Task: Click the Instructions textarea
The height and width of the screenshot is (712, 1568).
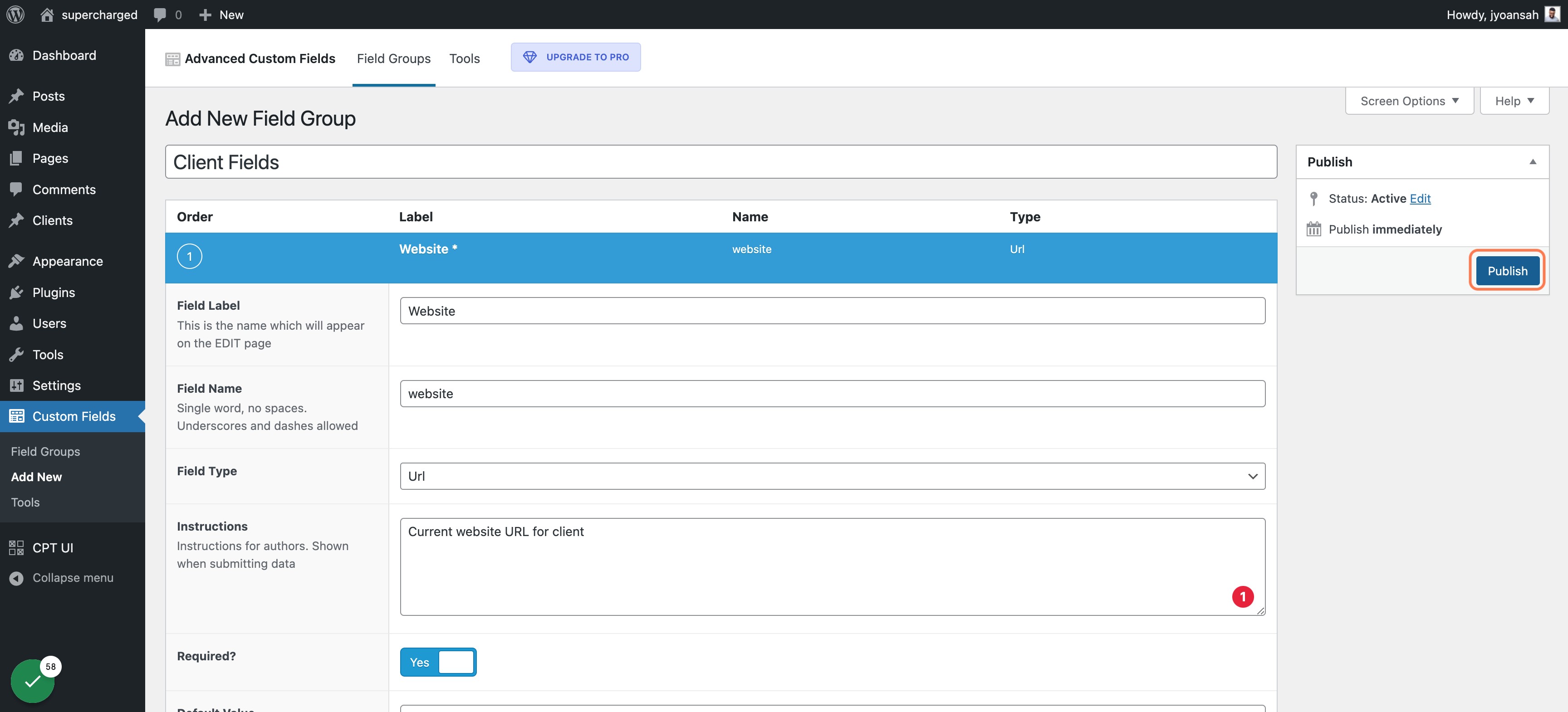Action: pyautogui.click(x=832, y=566)
